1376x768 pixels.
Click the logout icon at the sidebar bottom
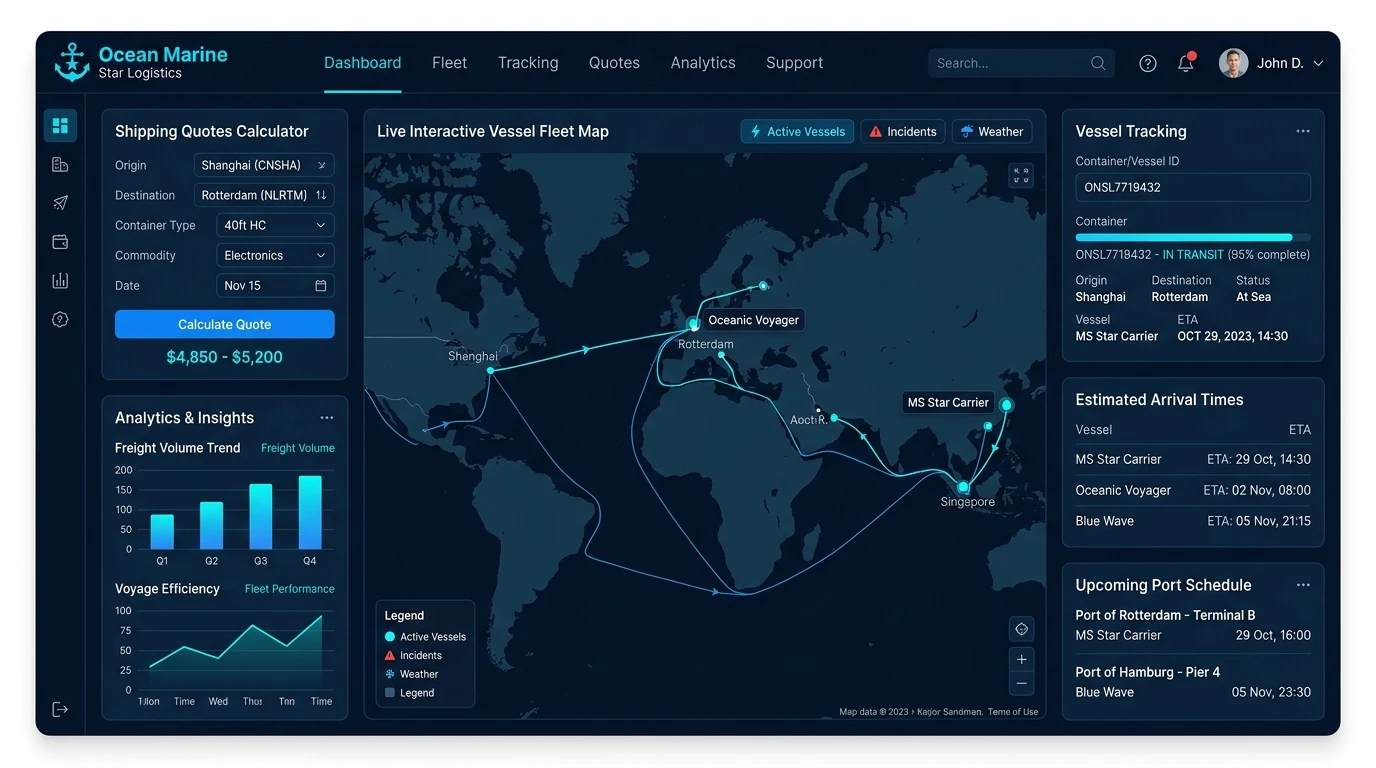[x=60, y=709]
